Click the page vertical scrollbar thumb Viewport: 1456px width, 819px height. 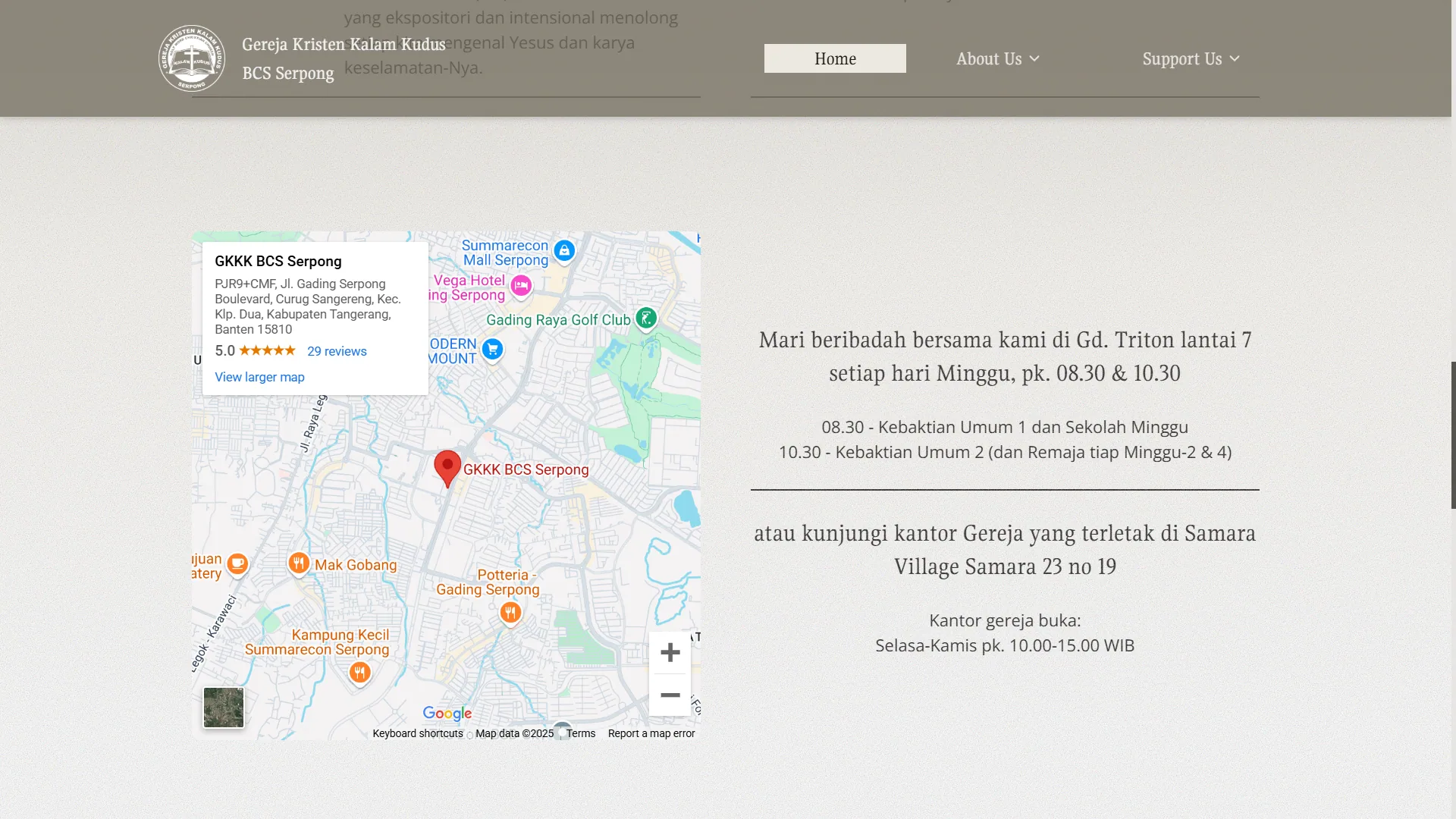point(1453,435)
